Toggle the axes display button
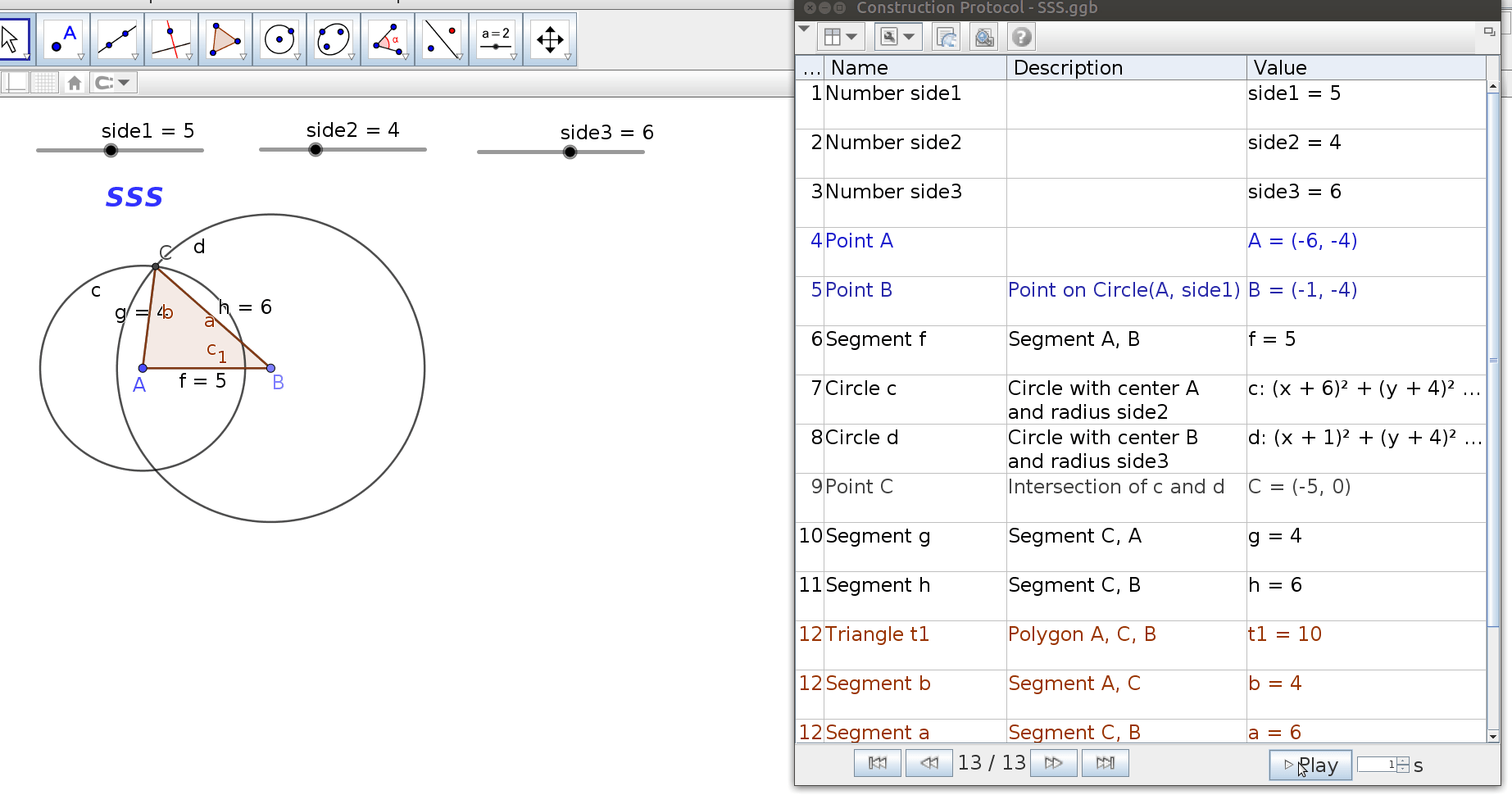Viewport: 1512px width, 804px height. click(x=16, y=83)
